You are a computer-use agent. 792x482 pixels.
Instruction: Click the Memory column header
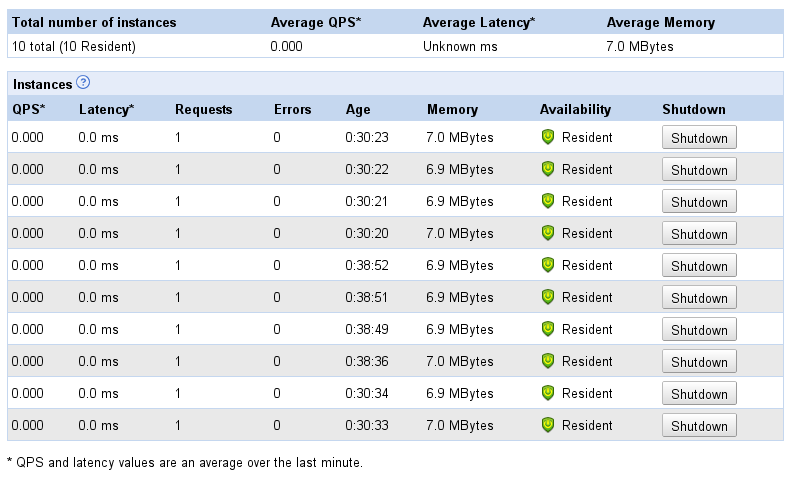tap(452, 110)
